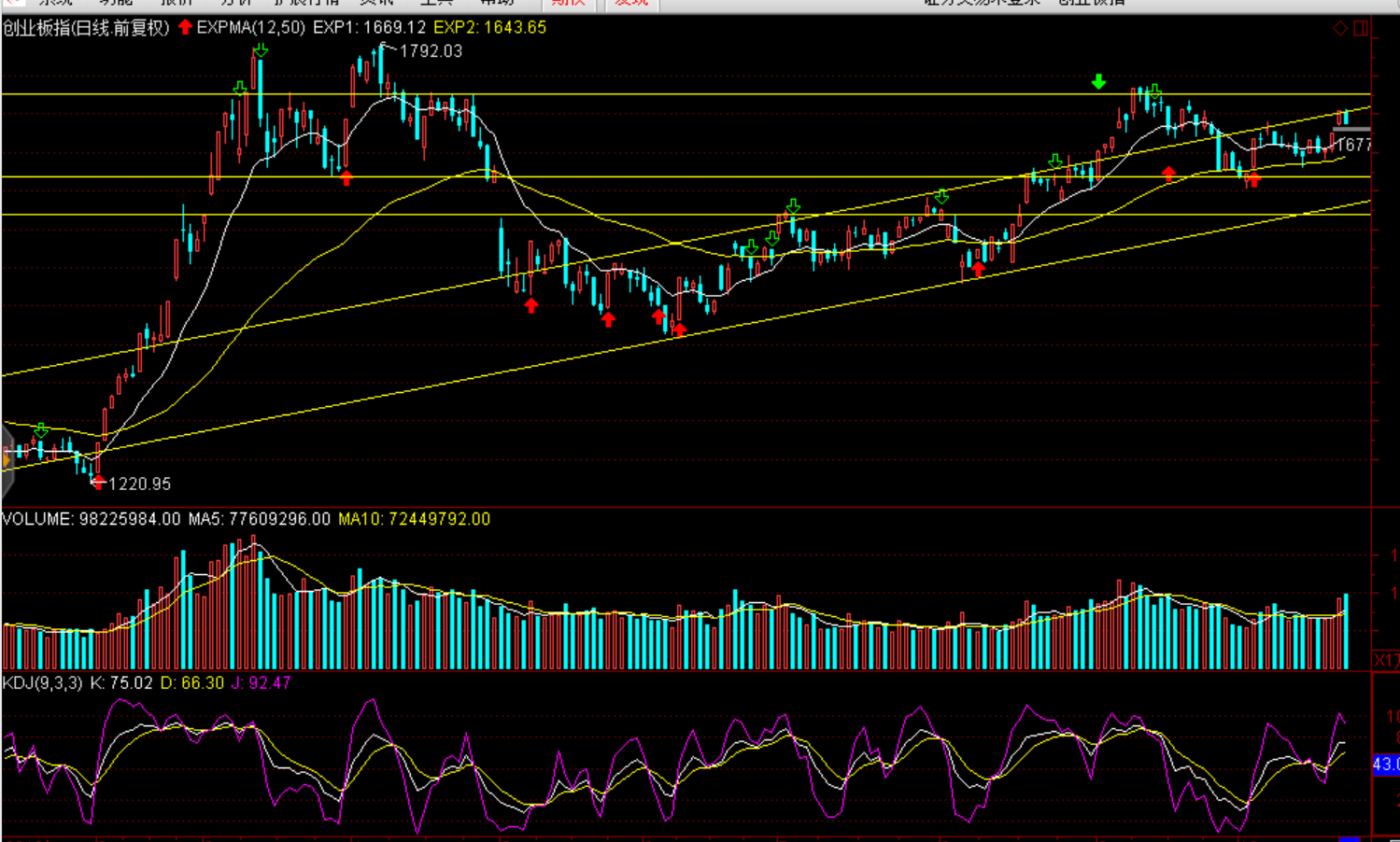Click the split-panel rectangle icon beside the diamond
Image resolution: width=1400 pixels, height=842 pixels.
[1361, 29]
